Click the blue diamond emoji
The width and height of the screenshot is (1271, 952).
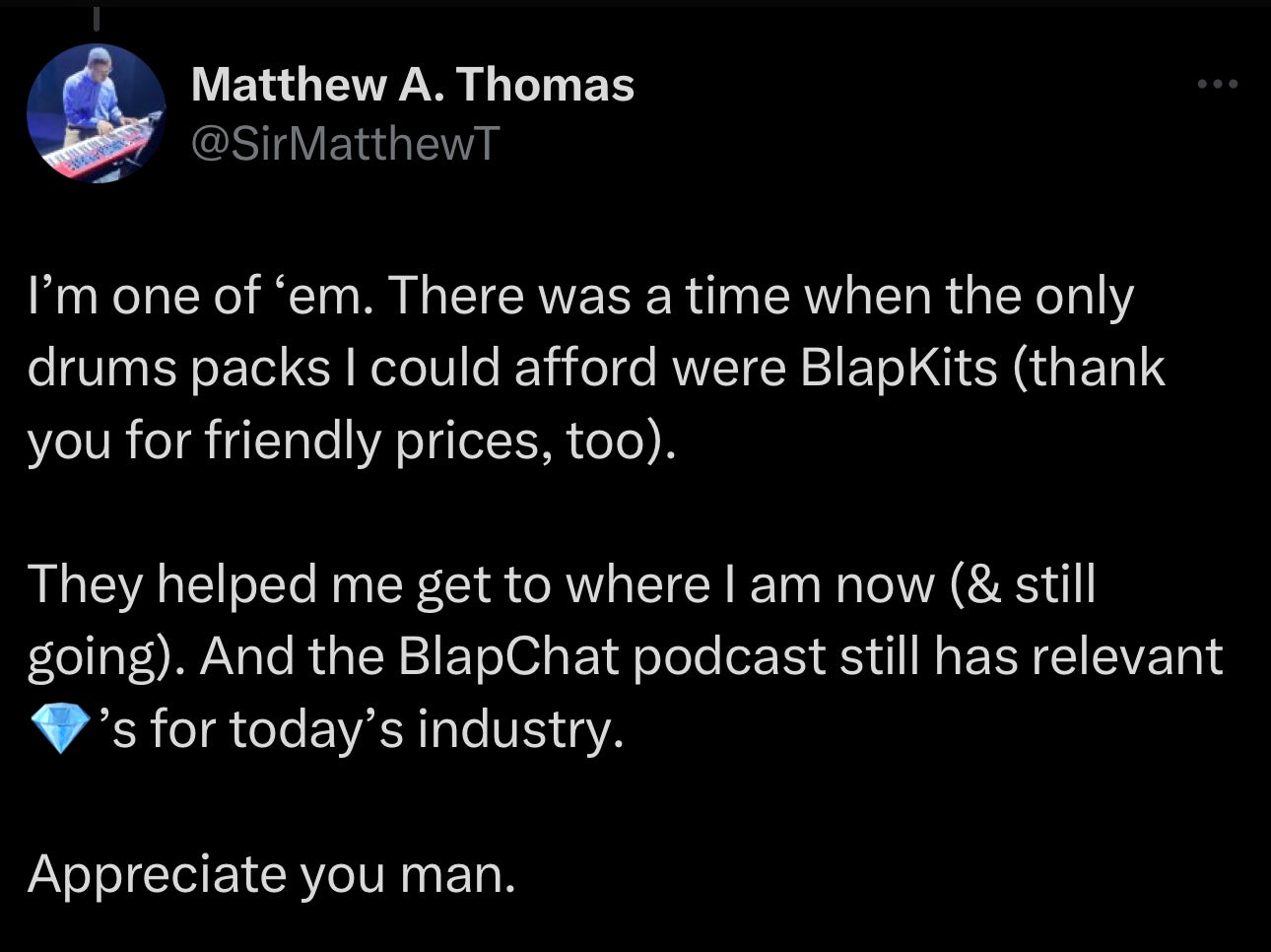coord(59,731)
